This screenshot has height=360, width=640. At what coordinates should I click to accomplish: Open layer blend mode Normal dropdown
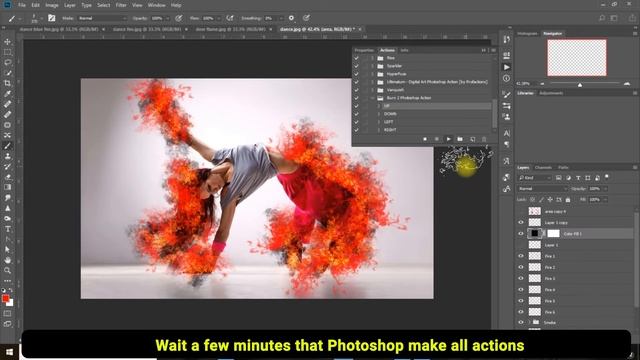[542, 189]
